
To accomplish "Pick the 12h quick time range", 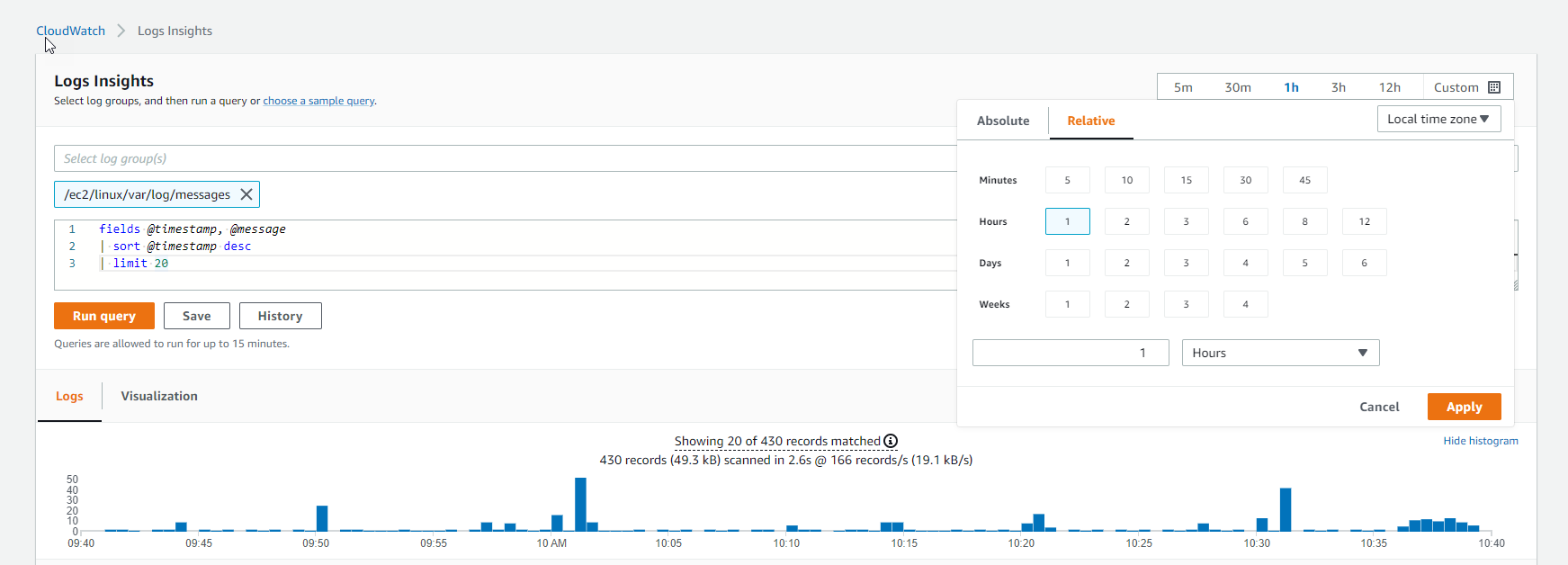I will point(1389,87).
